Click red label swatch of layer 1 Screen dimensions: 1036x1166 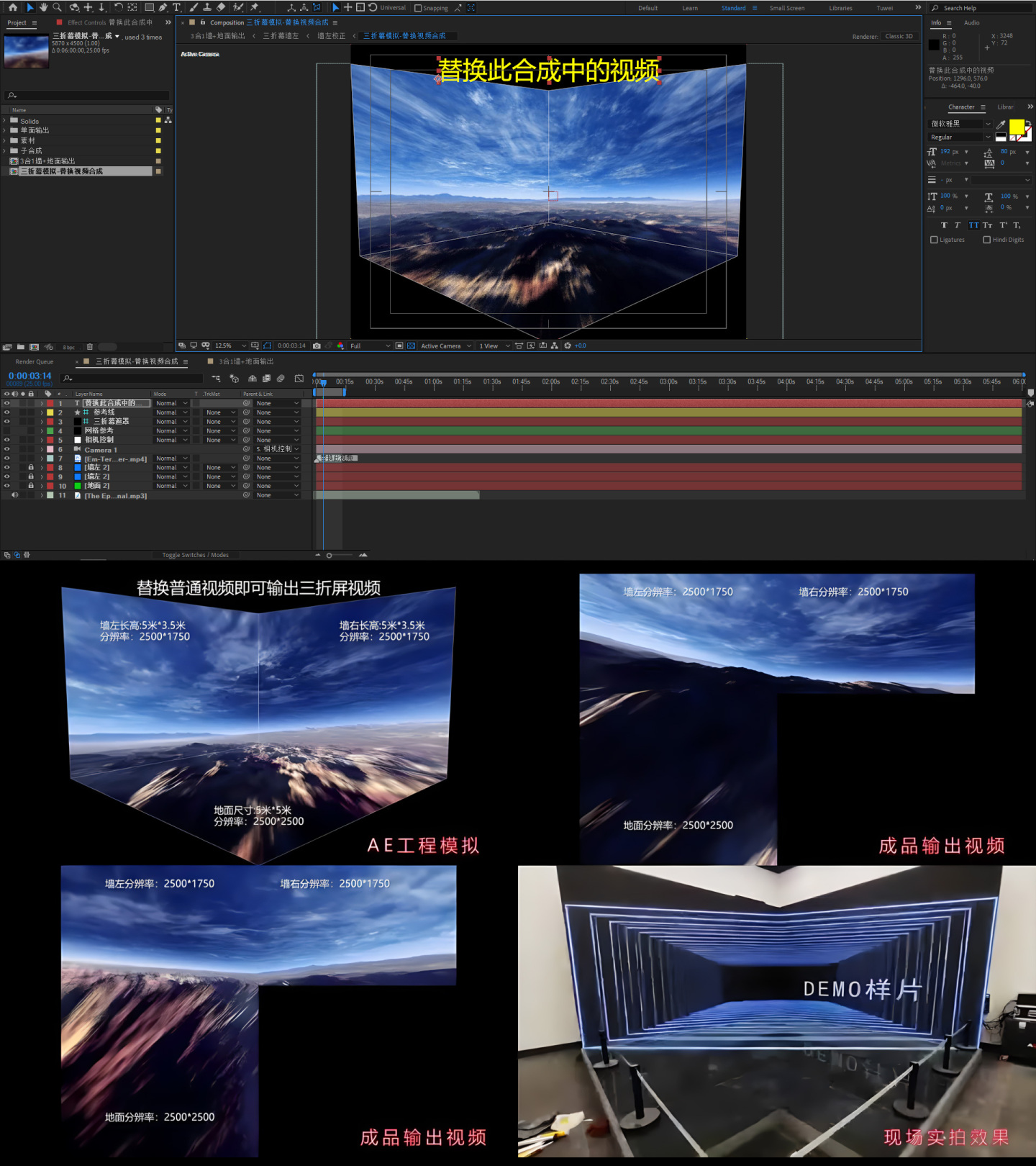(x=50, y=404)
